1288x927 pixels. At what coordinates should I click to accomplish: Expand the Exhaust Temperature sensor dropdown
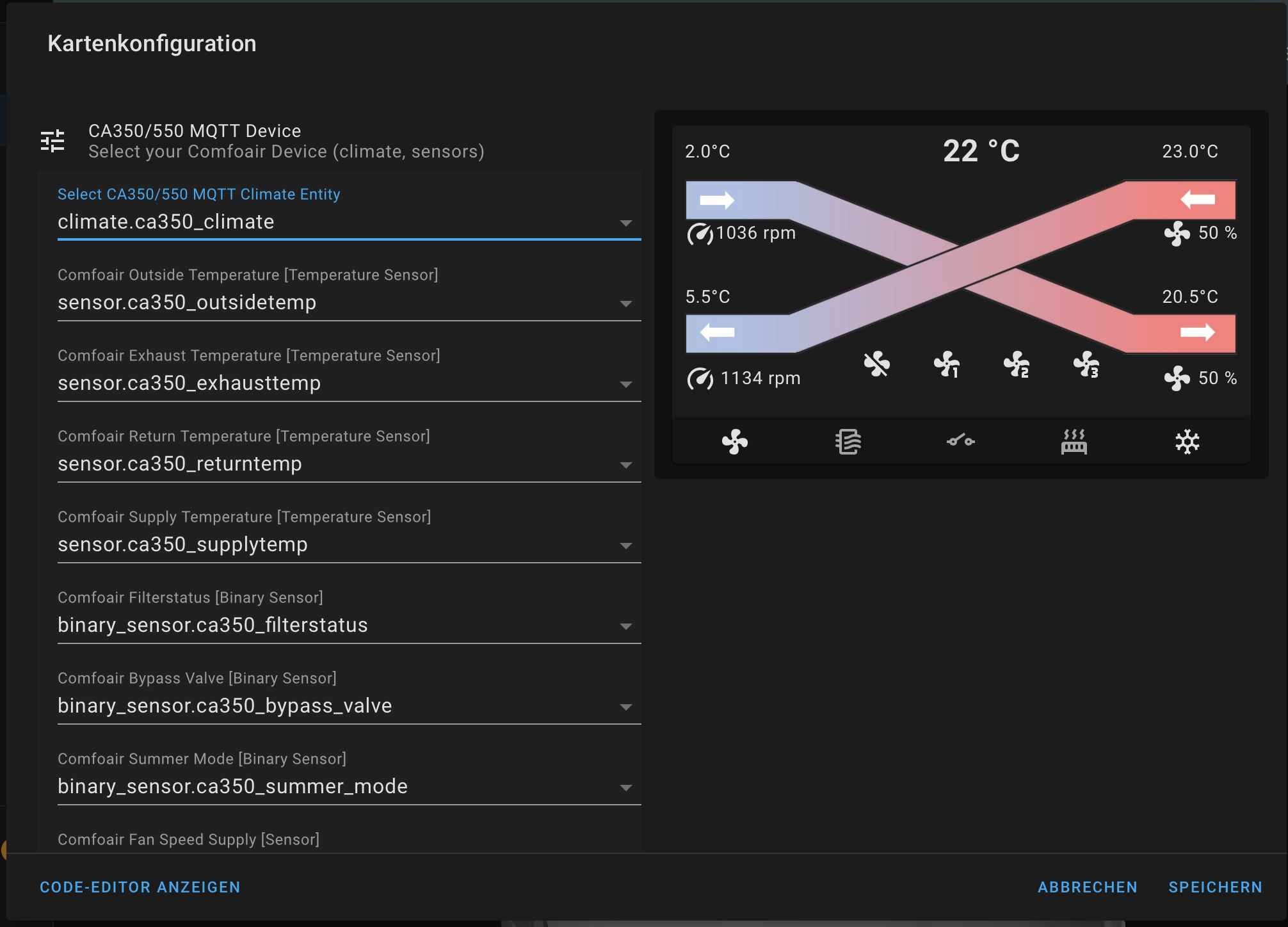625,384
